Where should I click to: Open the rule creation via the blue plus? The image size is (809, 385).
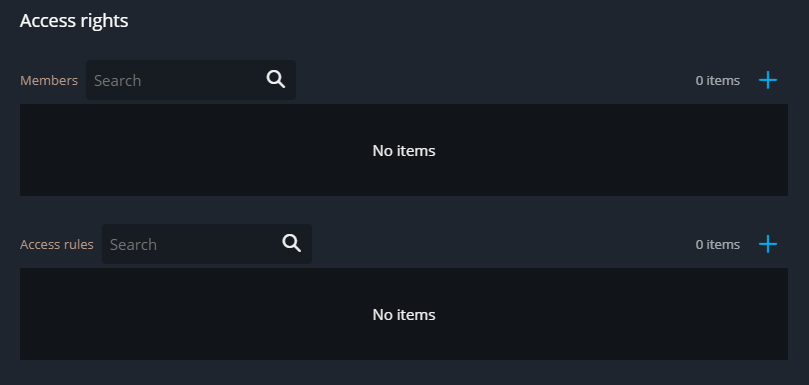pyautogui.click(x=768, y=244)
